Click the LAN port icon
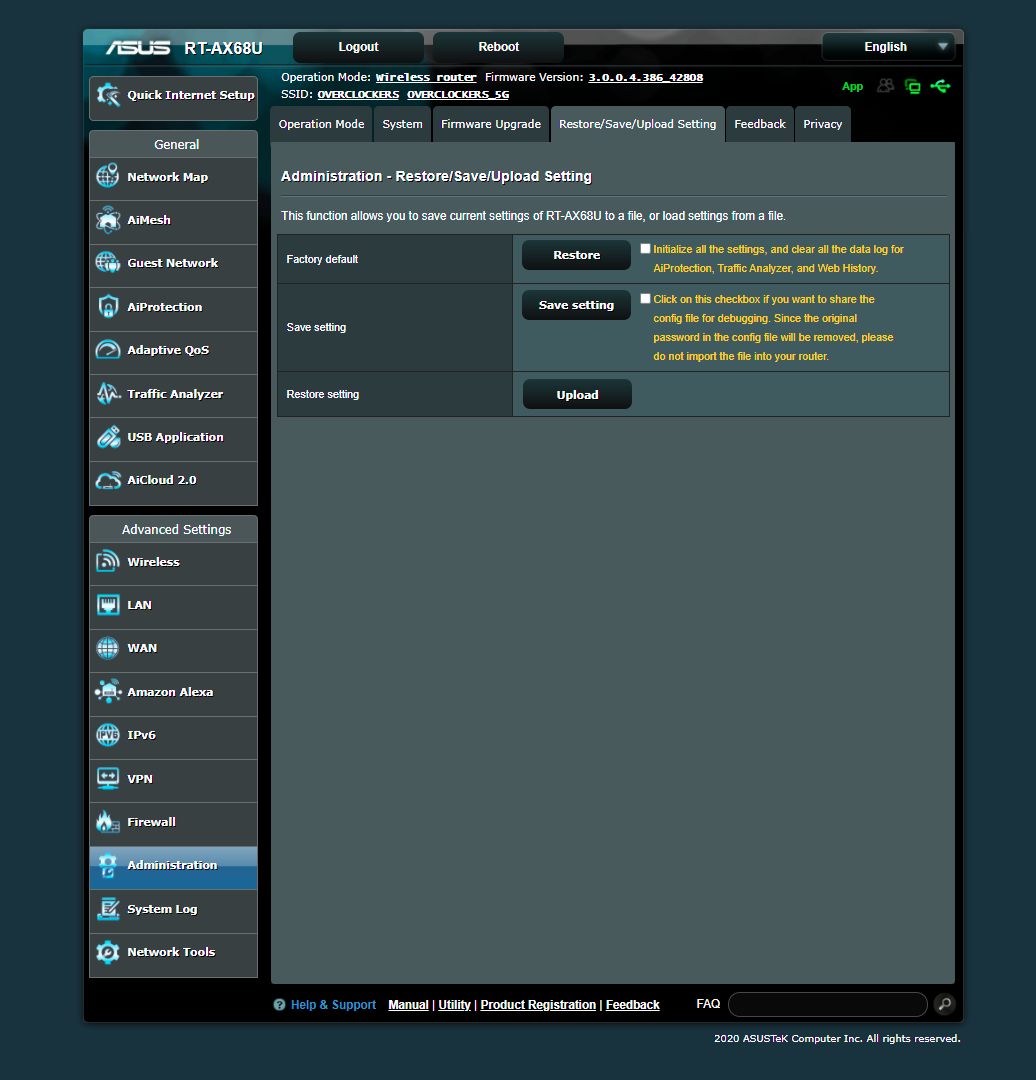 coord(108,605)
